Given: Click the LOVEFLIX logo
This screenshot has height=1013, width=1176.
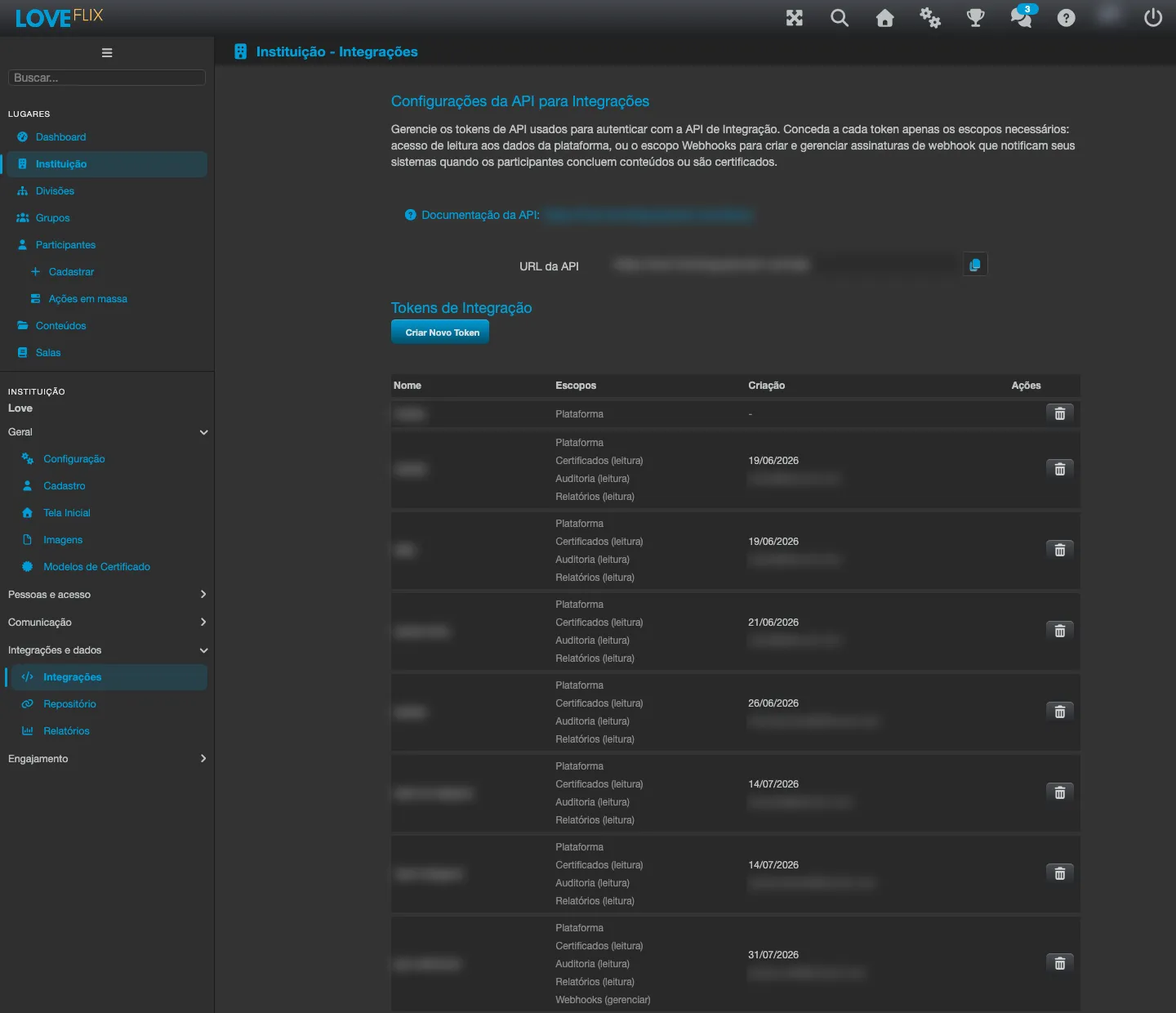Looking at the screenshot, I should [59, 17].
